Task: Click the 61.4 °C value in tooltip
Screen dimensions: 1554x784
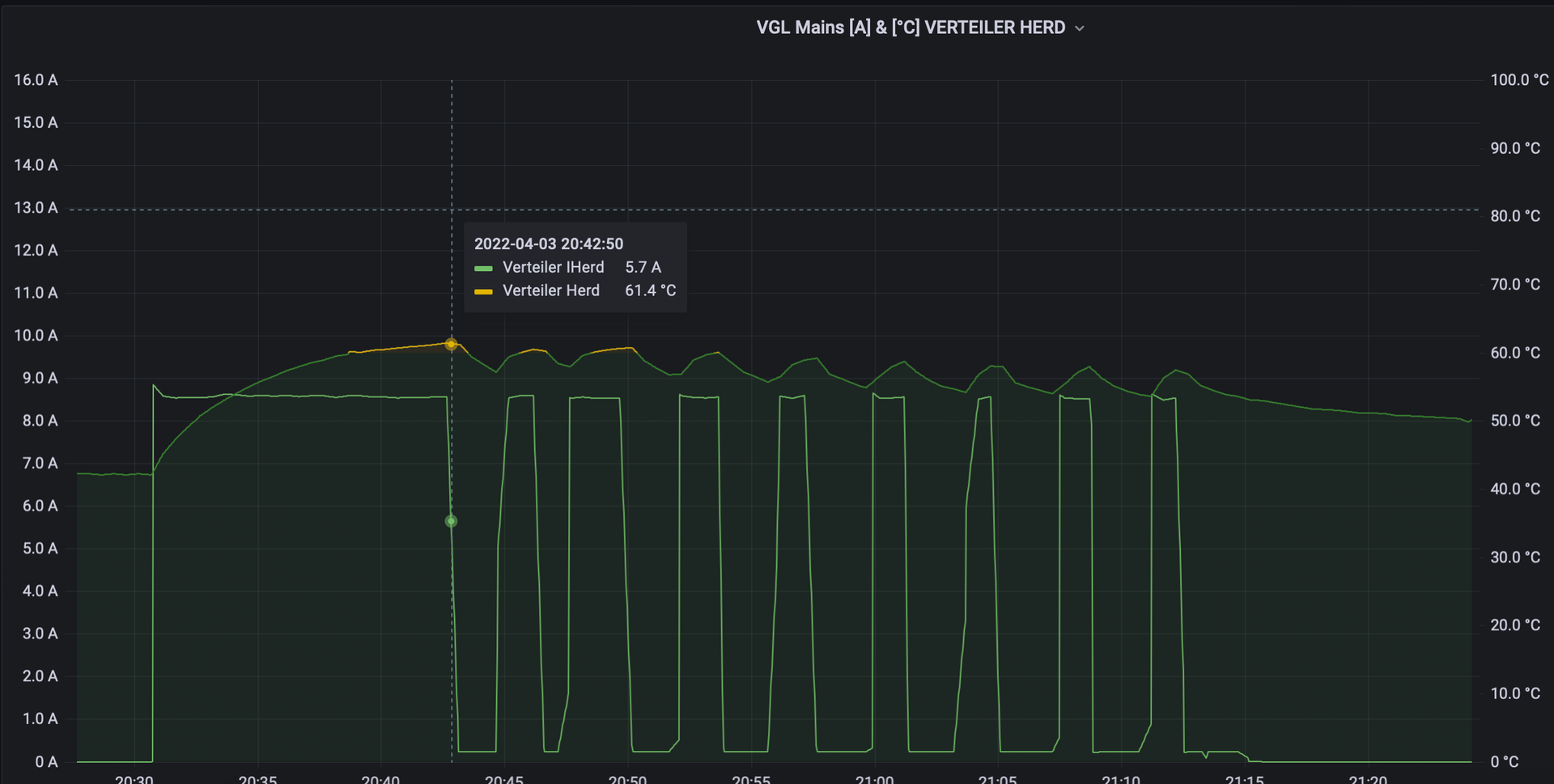Action: (650, 290)
